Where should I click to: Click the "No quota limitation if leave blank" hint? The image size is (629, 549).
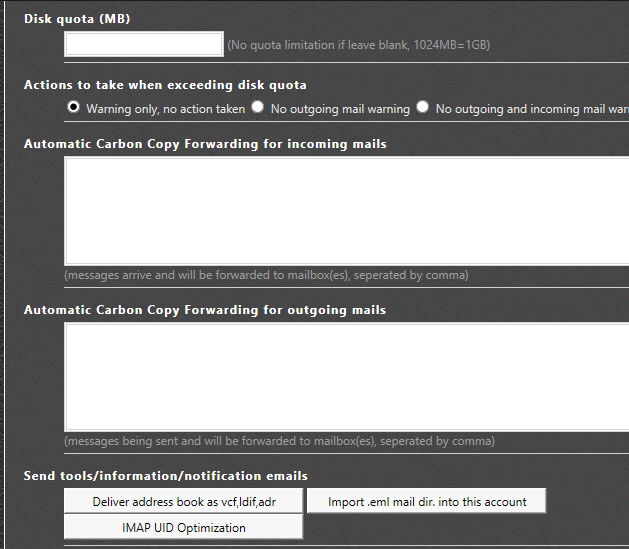coord(358,45)
